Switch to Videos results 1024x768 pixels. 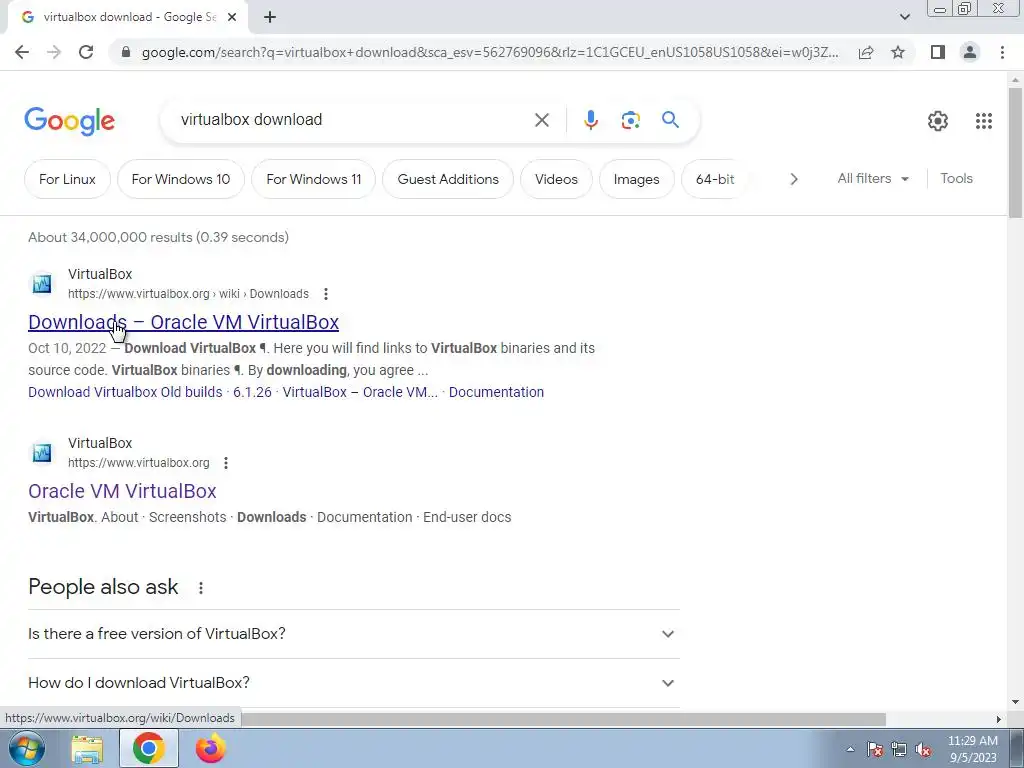556,179
